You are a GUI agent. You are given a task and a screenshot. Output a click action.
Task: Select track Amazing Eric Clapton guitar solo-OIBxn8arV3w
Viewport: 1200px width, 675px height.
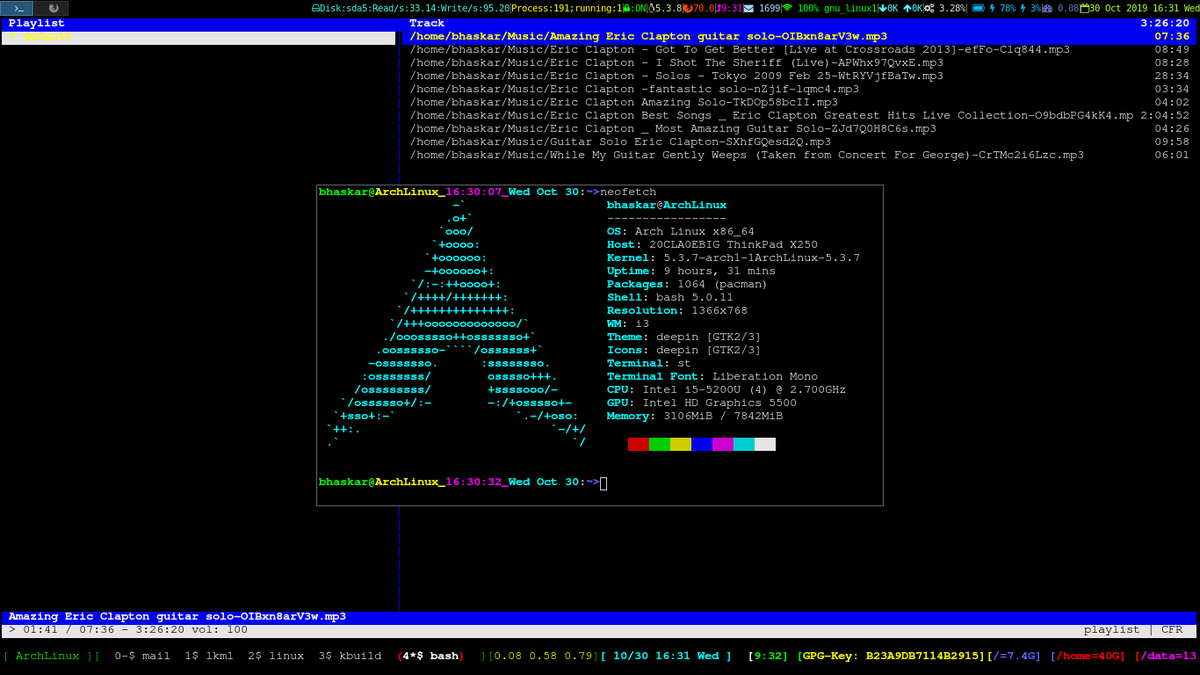click(x=798, y=36)
